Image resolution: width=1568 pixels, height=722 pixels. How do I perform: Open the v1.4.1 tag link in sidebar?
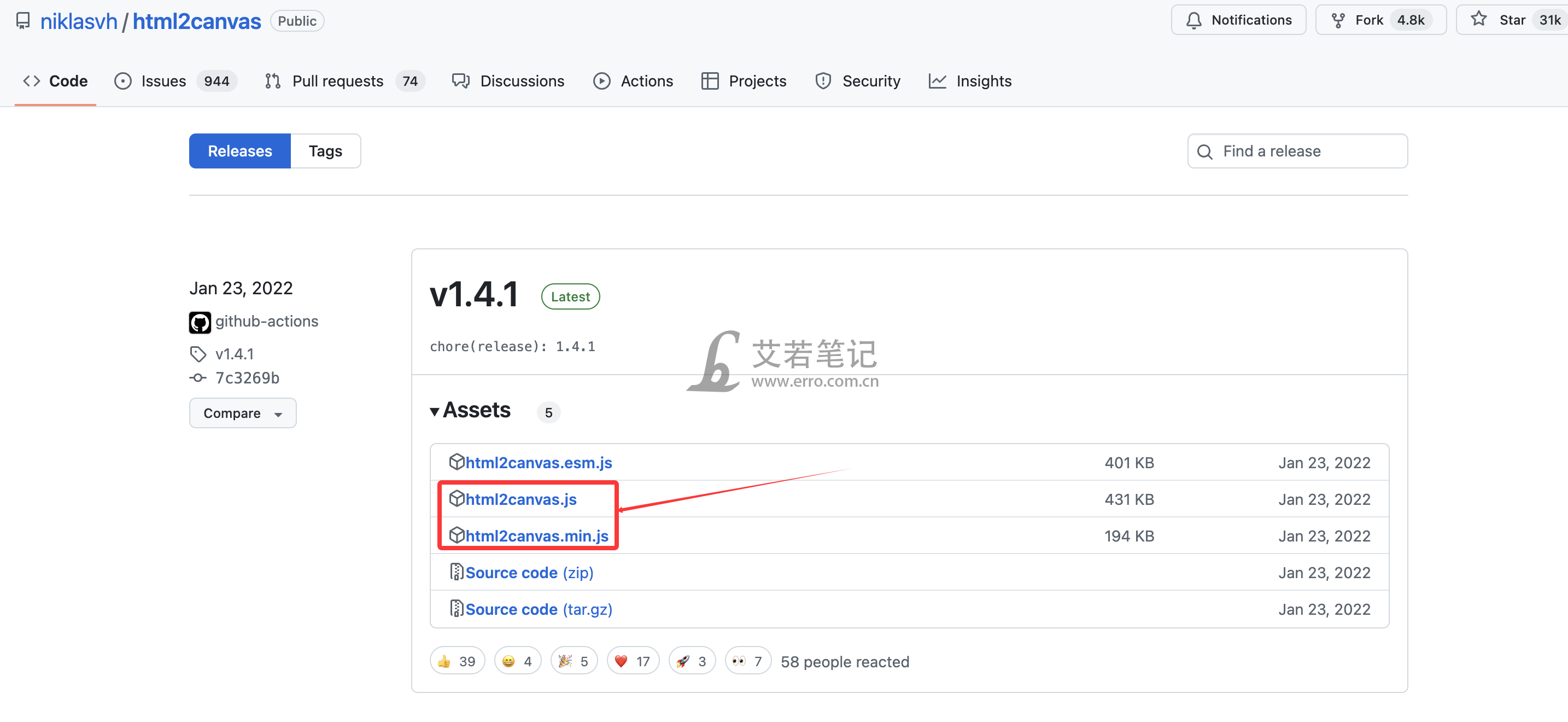point(235,354)
